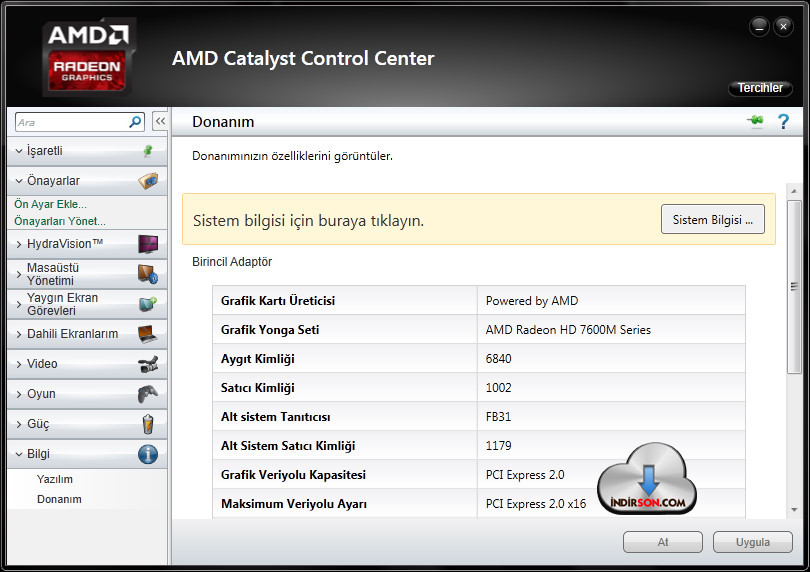
Task: Expand the Masaüstü Yönetimi section
Action: tap(19, 274)
